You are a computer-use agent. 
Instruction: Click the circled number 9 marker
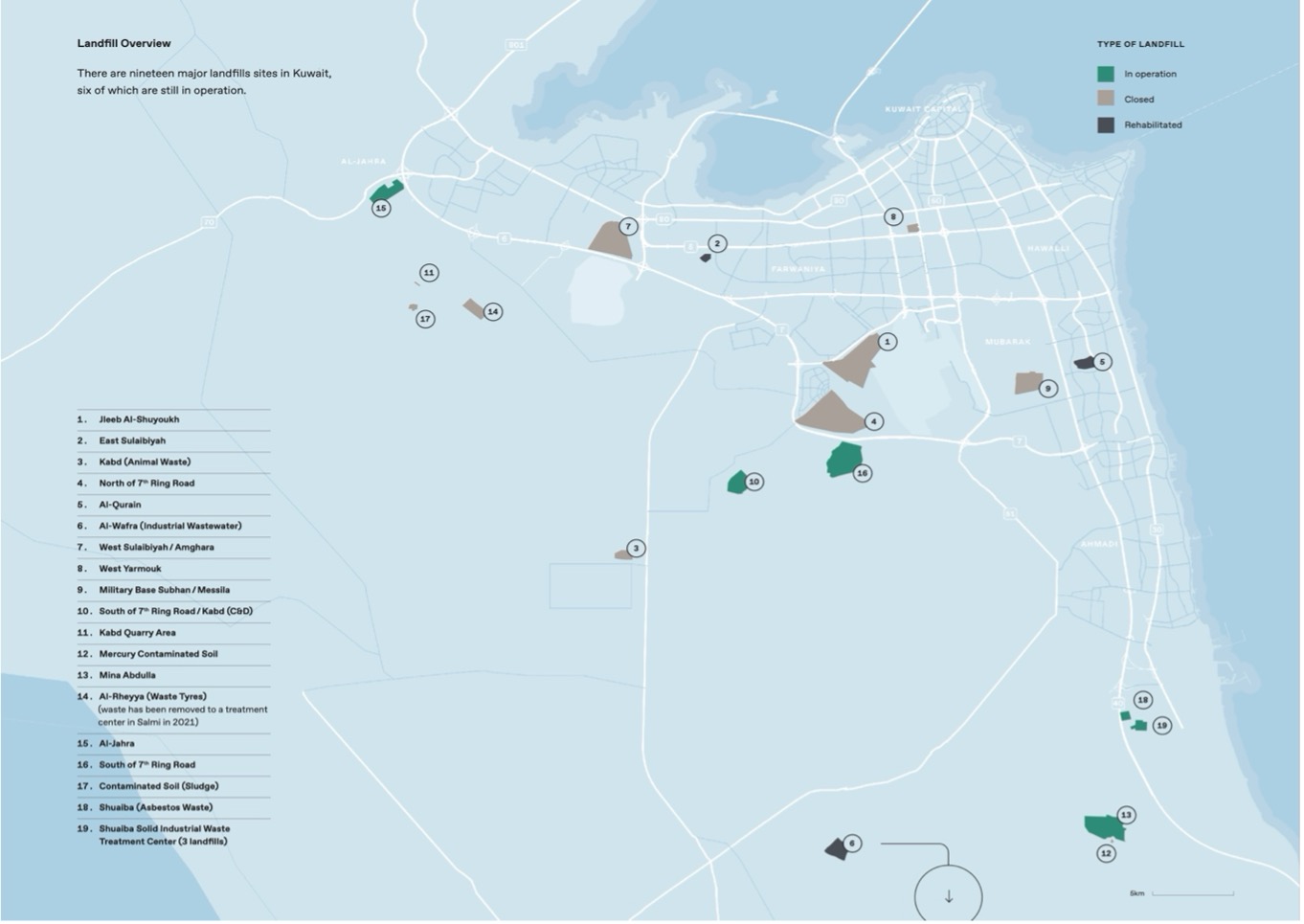(1048, 389)
